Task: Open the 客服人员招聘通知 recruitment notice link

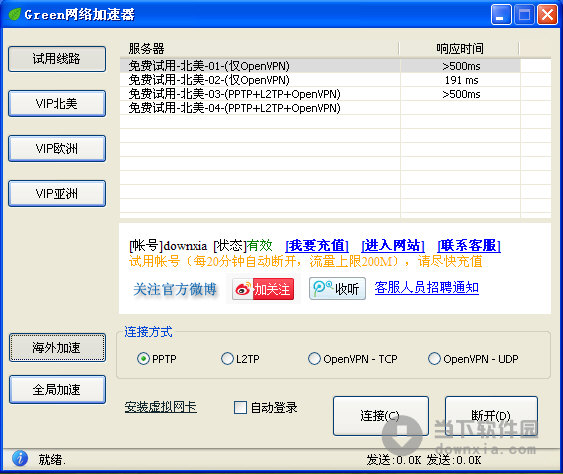Action: tap(427, 288)
